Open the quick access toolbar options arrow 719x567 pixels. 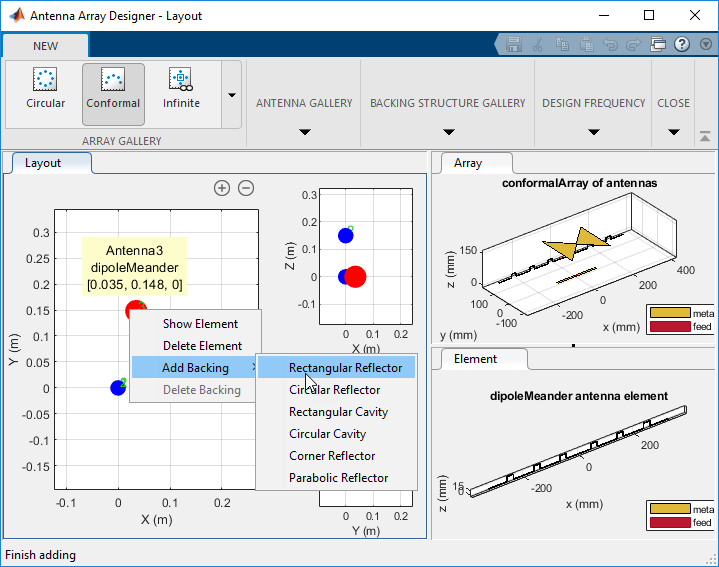coord(706,44)
